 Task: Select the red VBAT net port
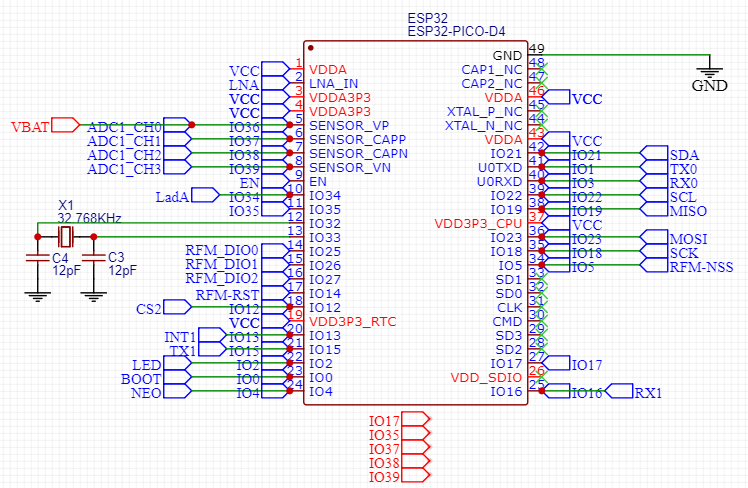click(65, 125)
